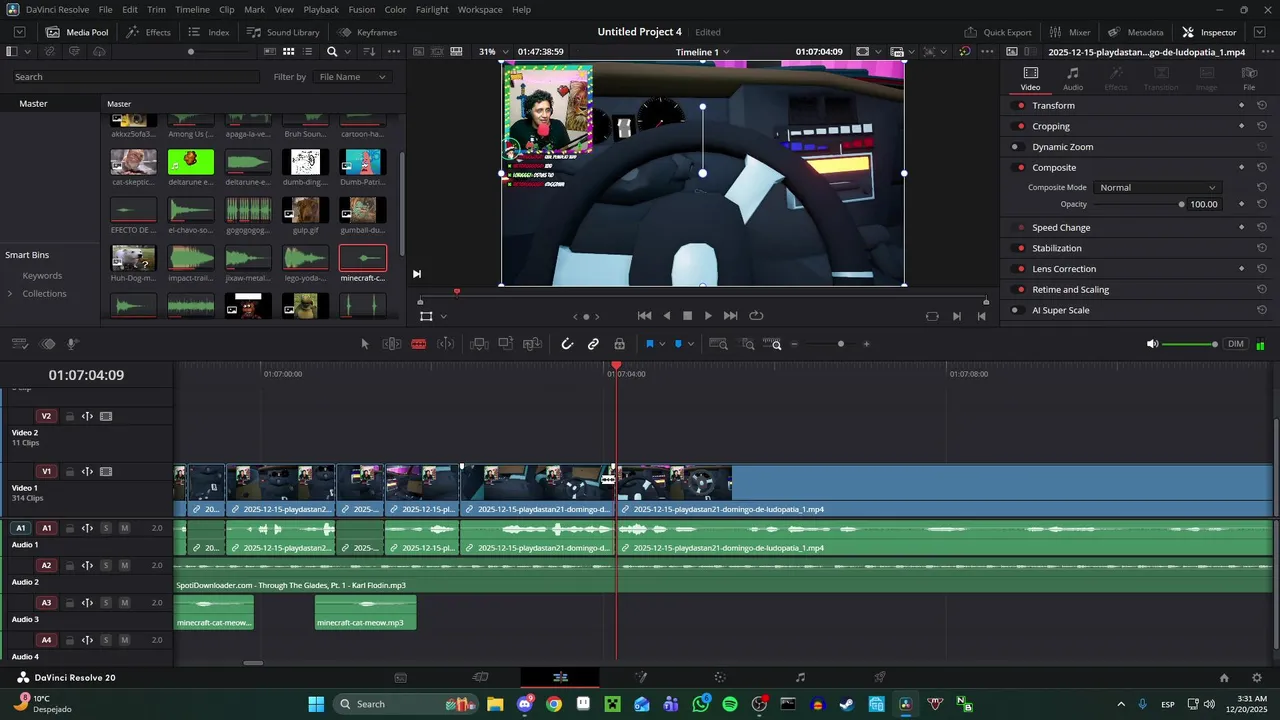Add a blue flag to clip
Image resolution: width=1280 pixels, height=720 pixels.
tap(649, 344)
